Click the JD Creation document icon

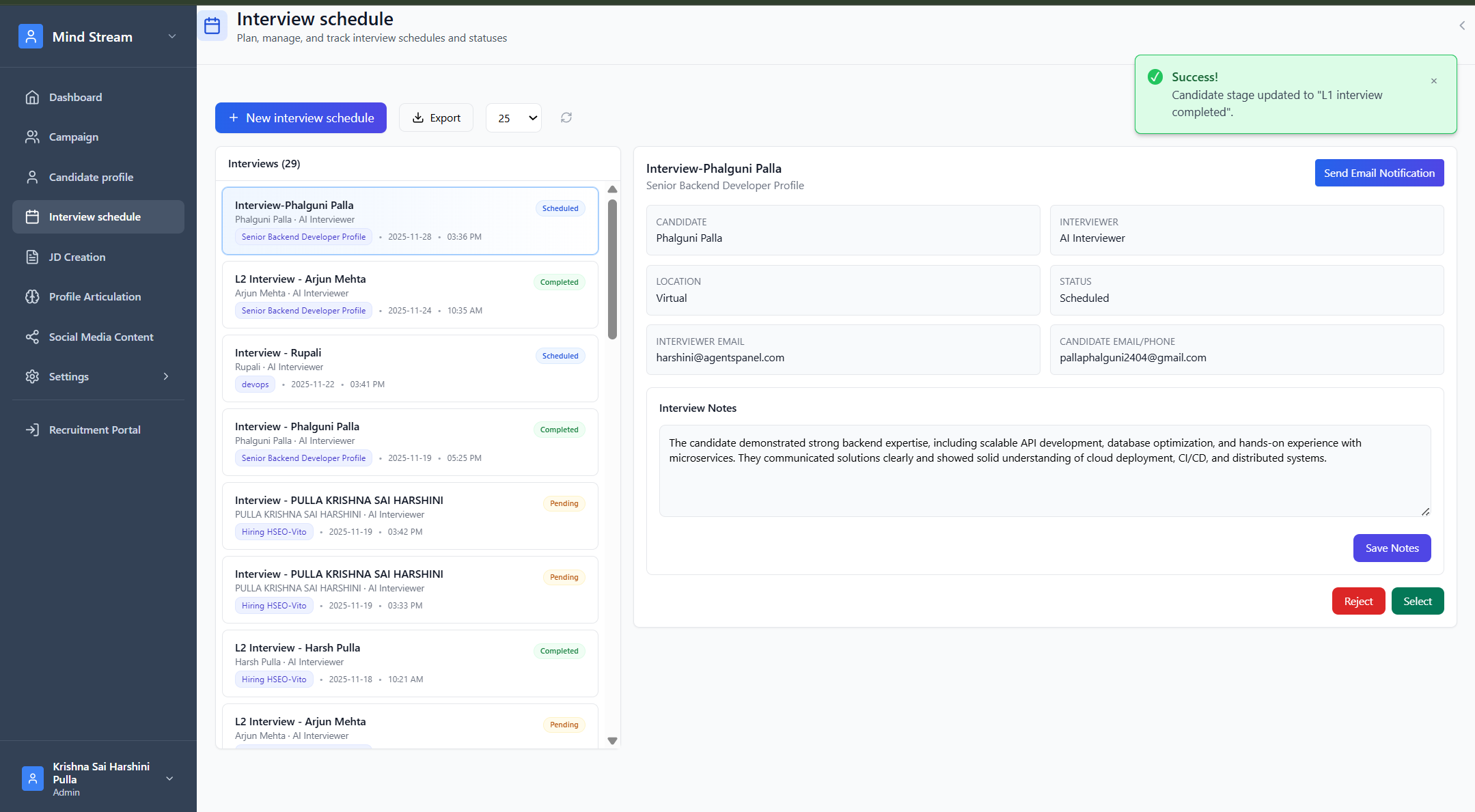(32, 257)
